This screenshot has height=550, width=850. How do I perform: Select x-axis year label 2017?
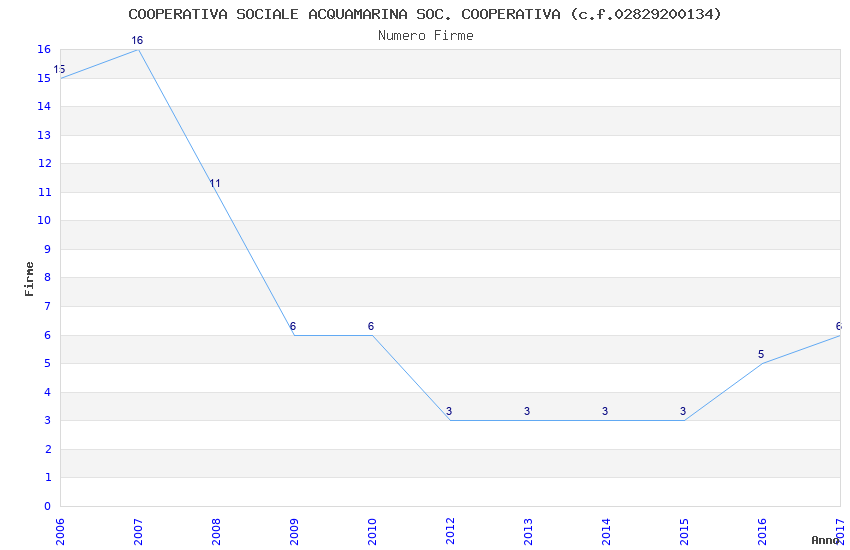[840, 532]
